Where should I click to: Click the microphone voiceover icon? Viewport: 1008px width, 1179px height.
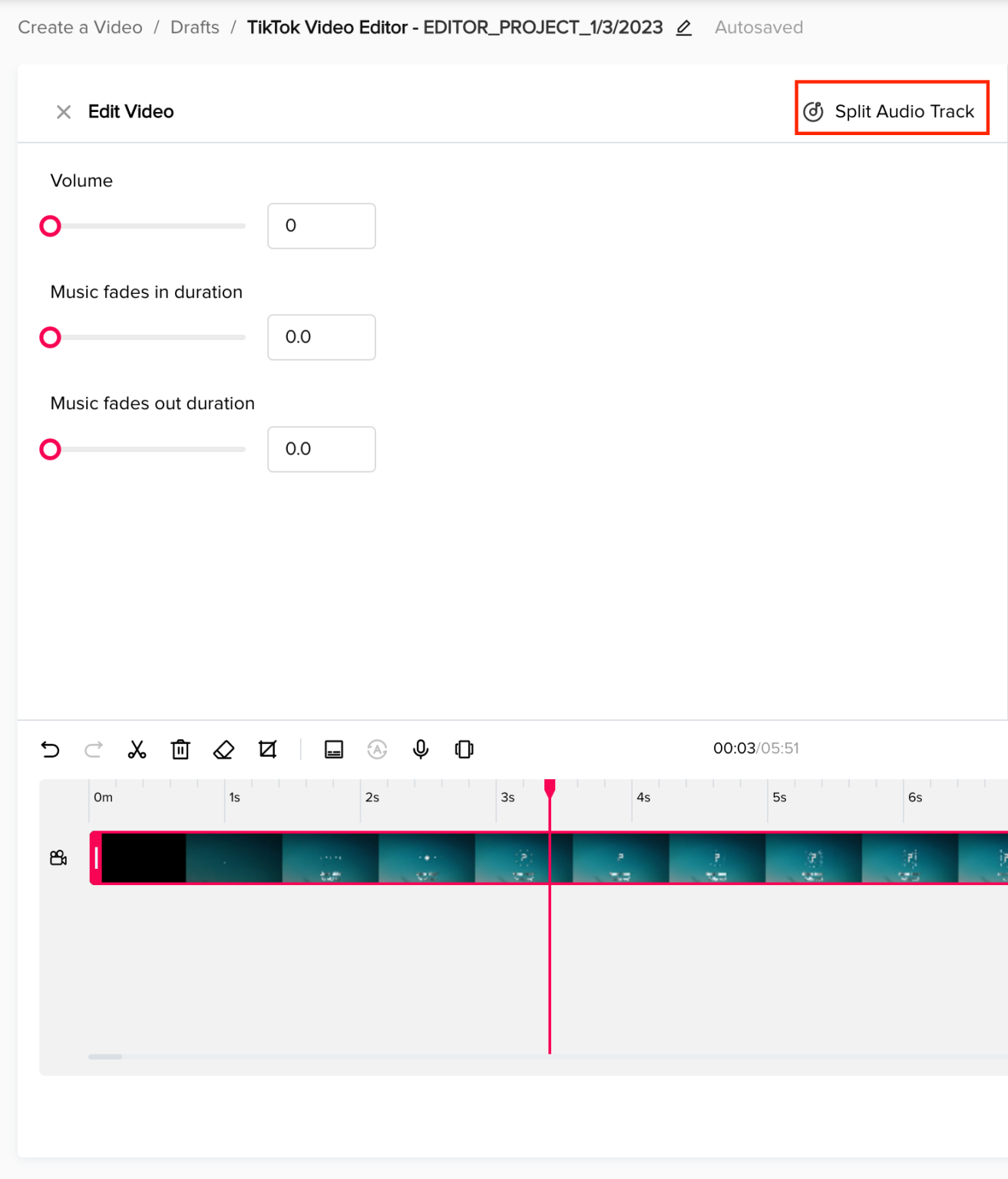click(x=421, y=749)
